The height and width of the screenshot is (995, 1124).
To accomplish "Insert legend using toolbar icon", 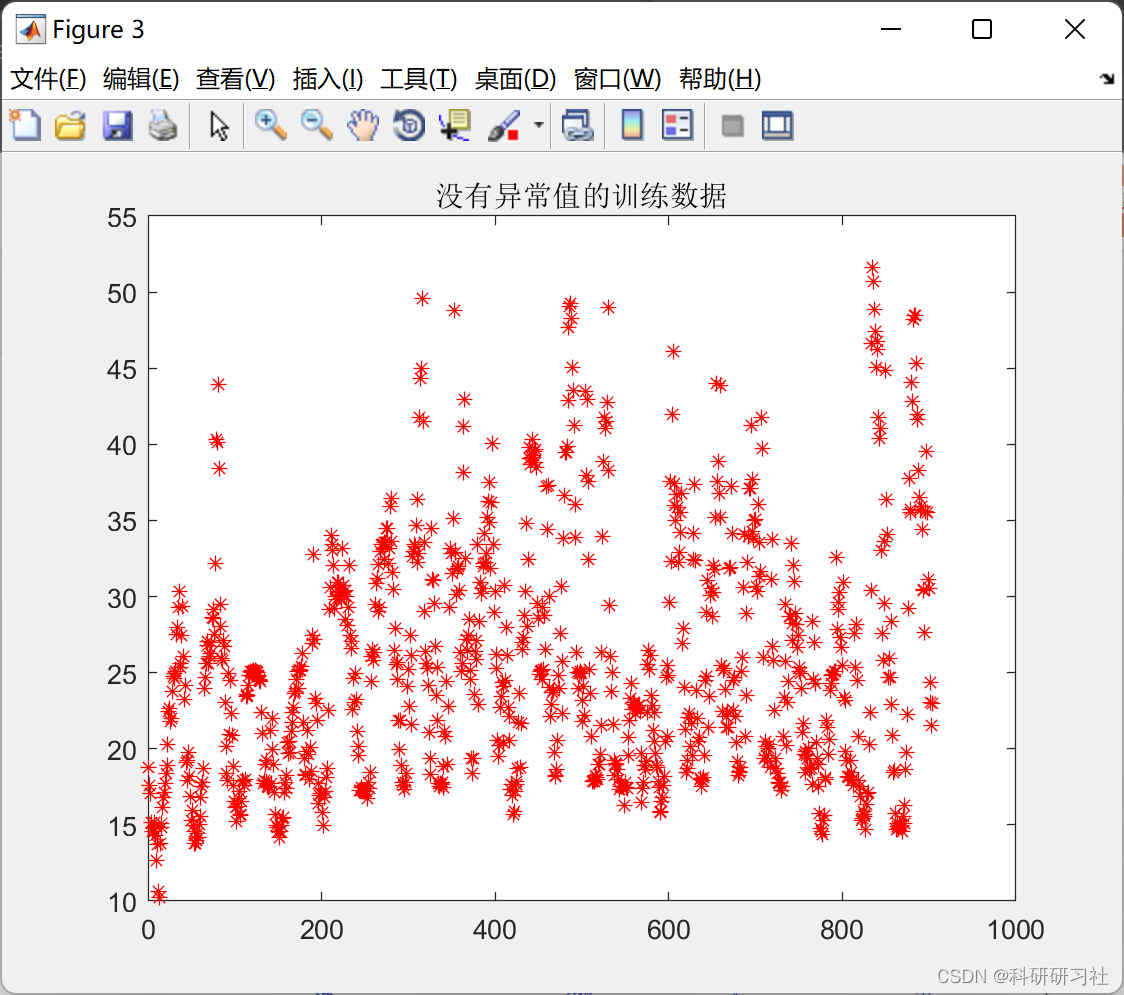I will [x=677, y=125].
